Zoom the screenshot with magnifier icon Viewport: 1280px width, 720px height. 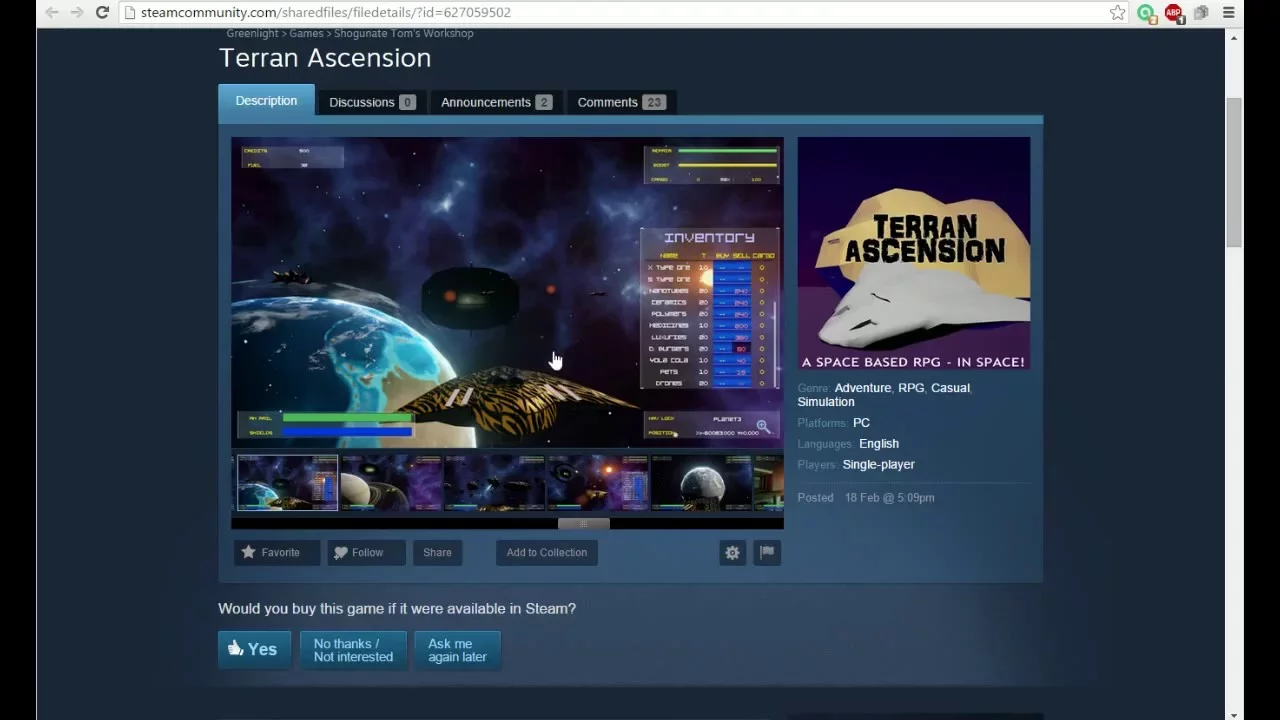point(763,427)
